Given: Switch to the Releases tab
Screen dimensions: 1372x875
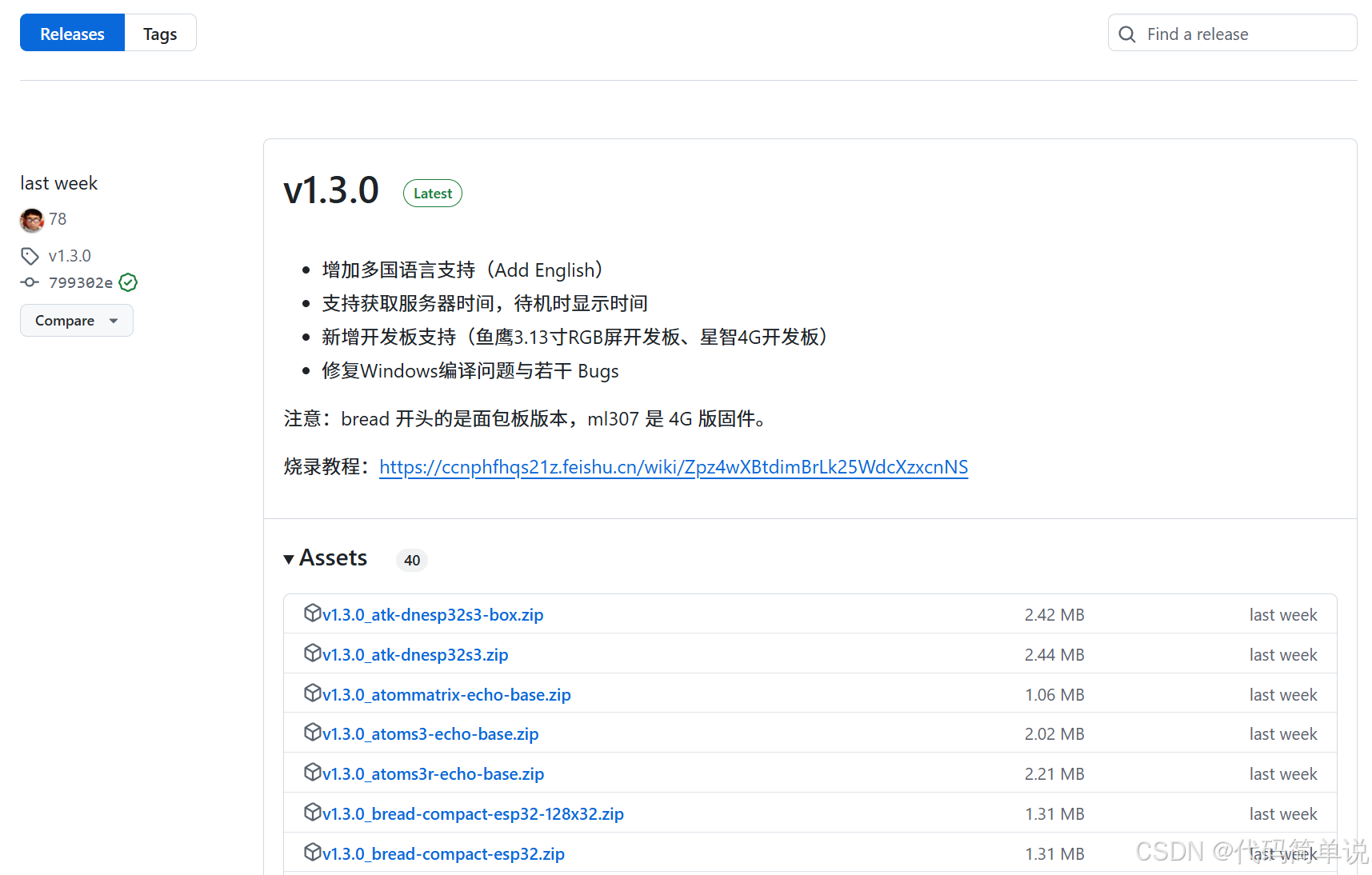Looking at the screenshot, I should click(72, 34).
